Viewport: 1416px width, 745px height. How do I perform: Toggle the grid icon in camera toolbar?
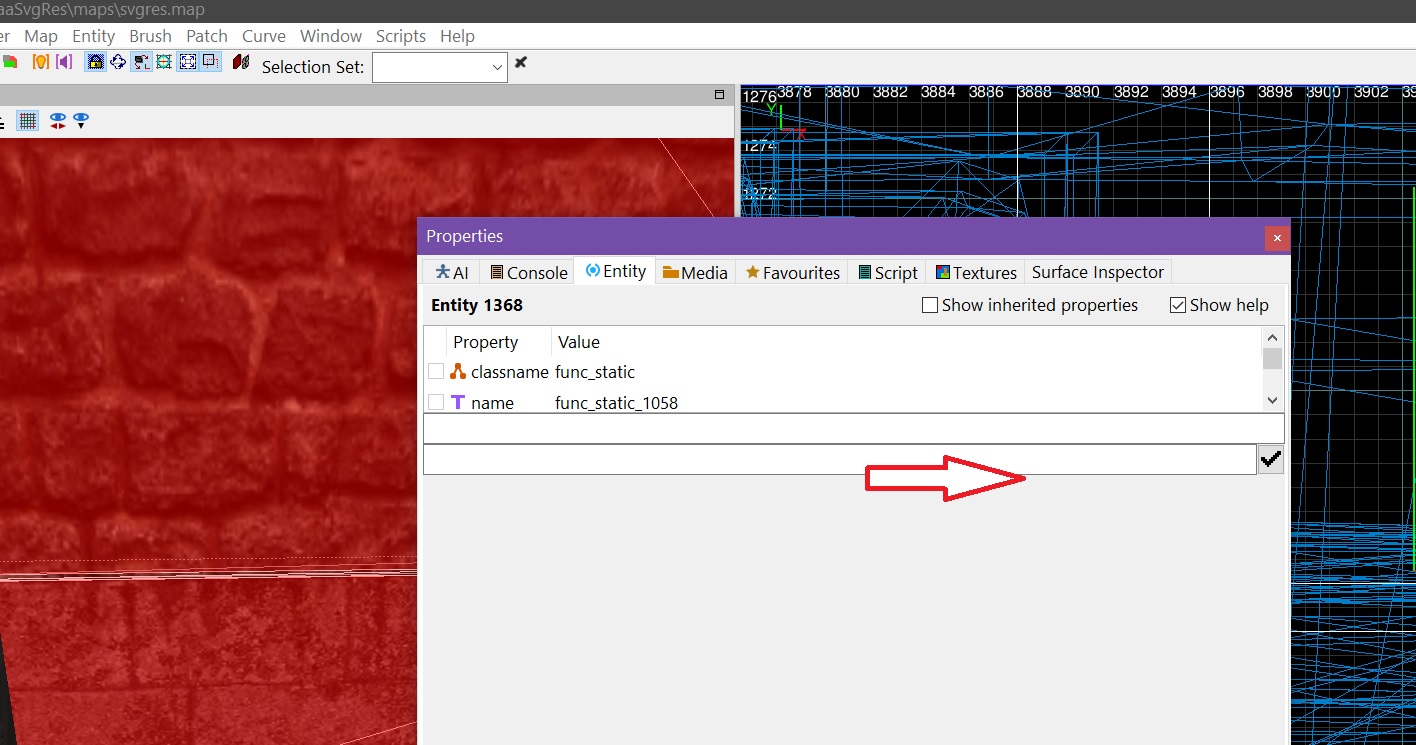click(28, 121)
